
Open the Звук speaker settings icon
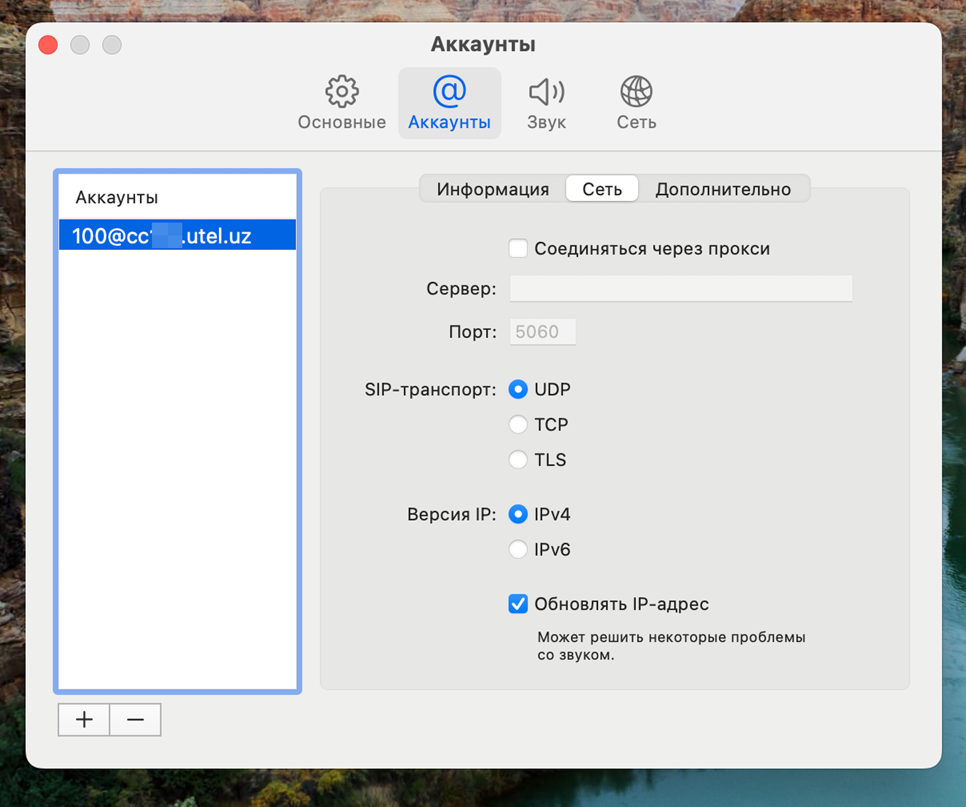tap(546, 104)
